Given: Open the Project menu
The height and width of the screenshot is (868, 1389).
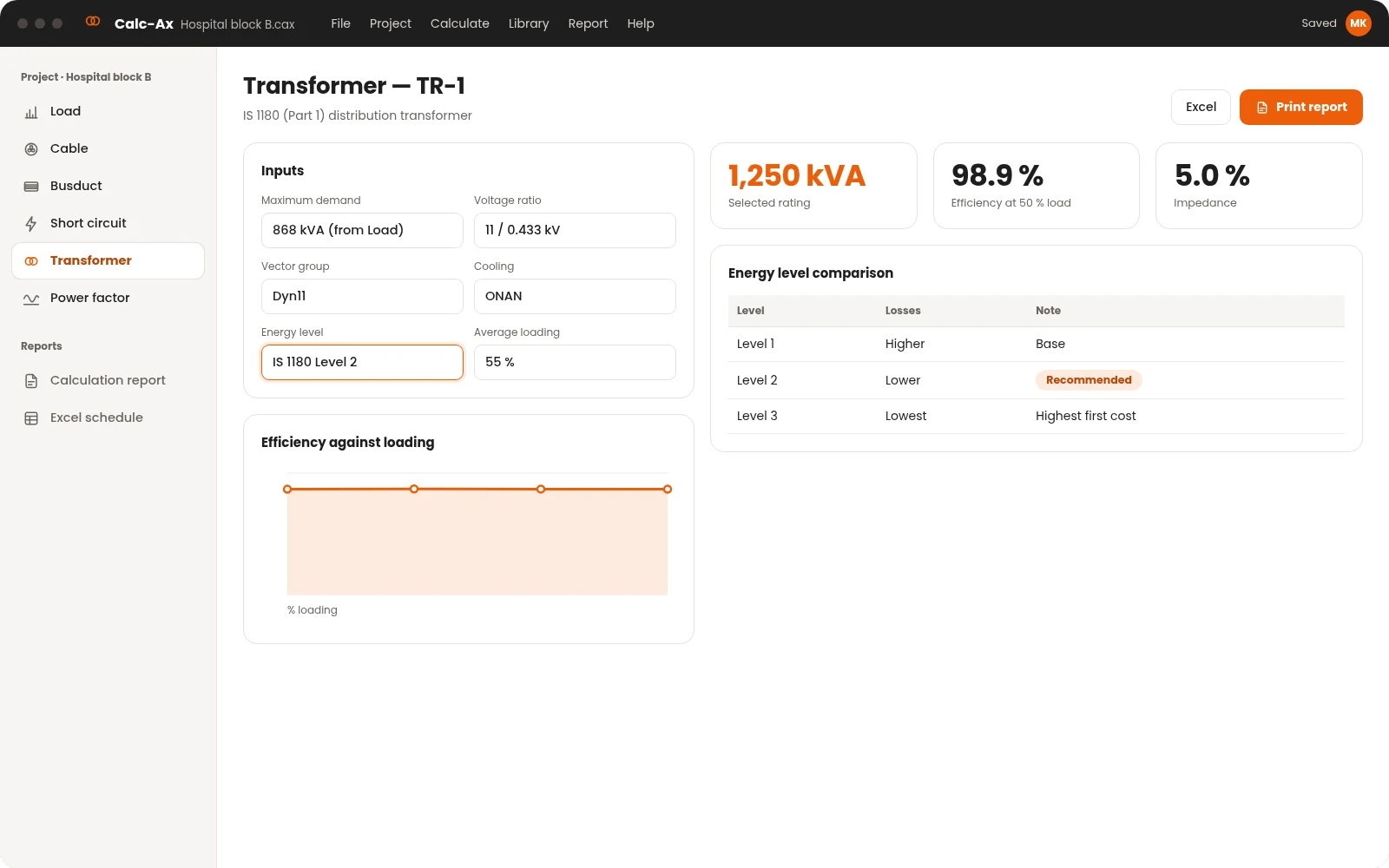Looking at the screenshot, I should pyautogui.click(x=390, y=23).
